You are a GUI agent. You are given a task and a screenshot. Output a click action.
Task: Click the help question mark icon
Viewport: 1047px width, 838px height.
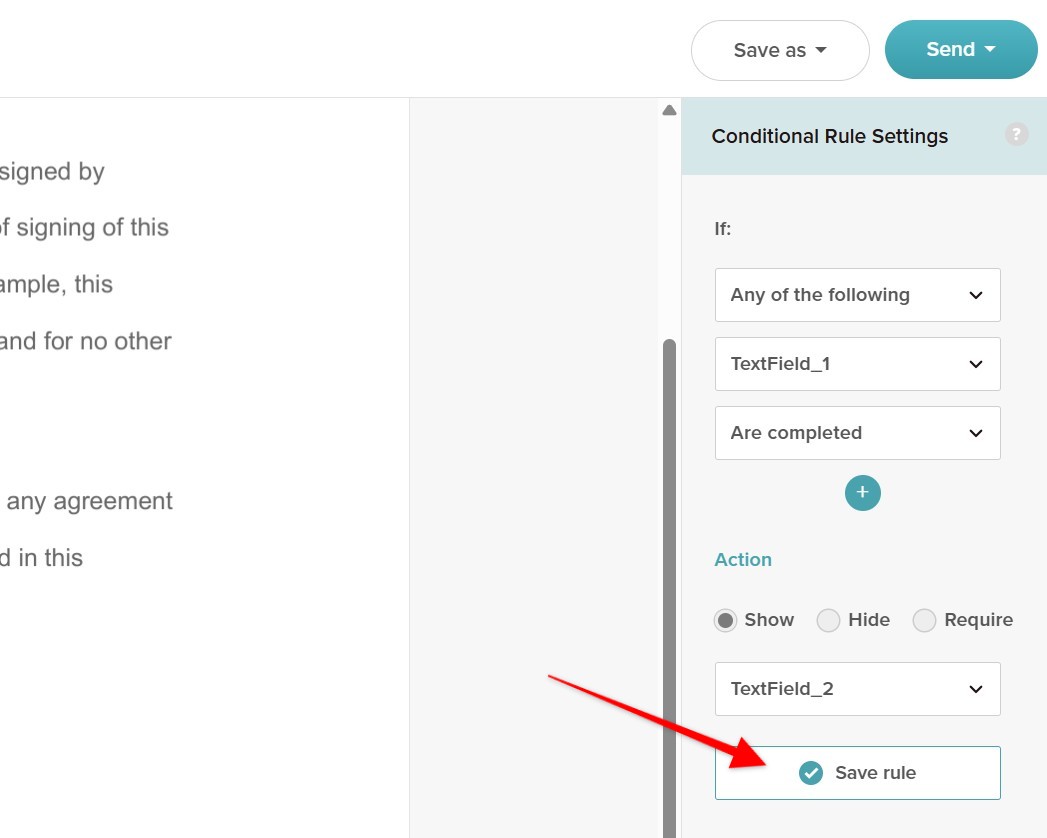click(1016, 134)
